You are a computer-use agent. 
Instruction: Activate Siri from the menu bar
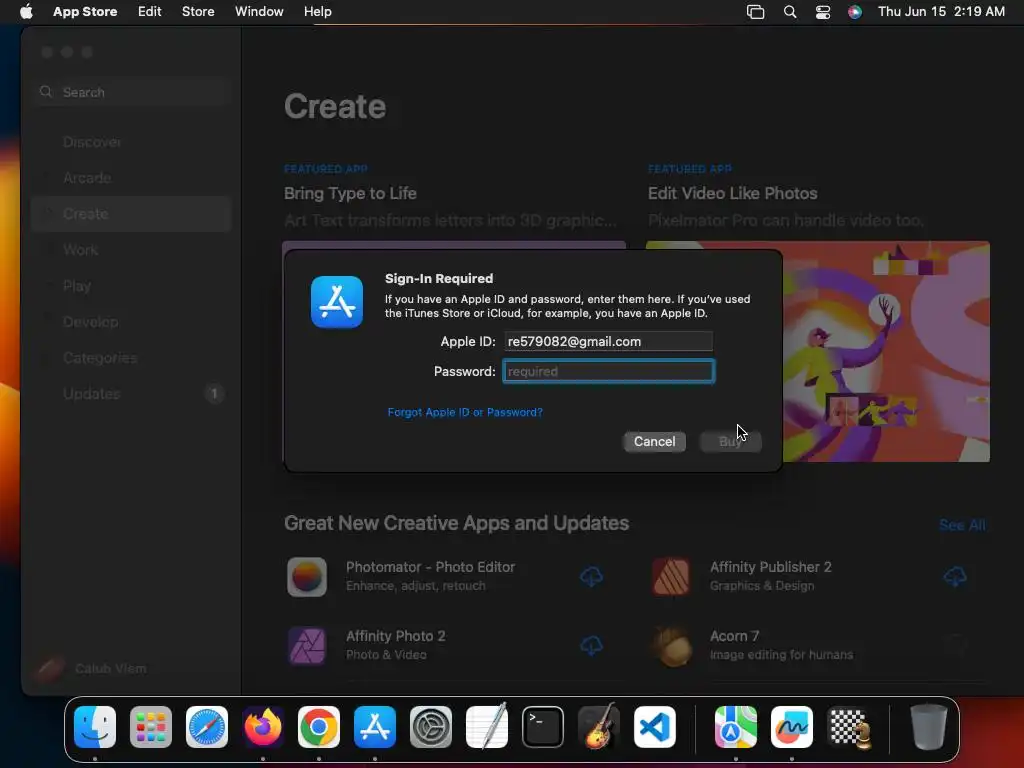point(855,12)
